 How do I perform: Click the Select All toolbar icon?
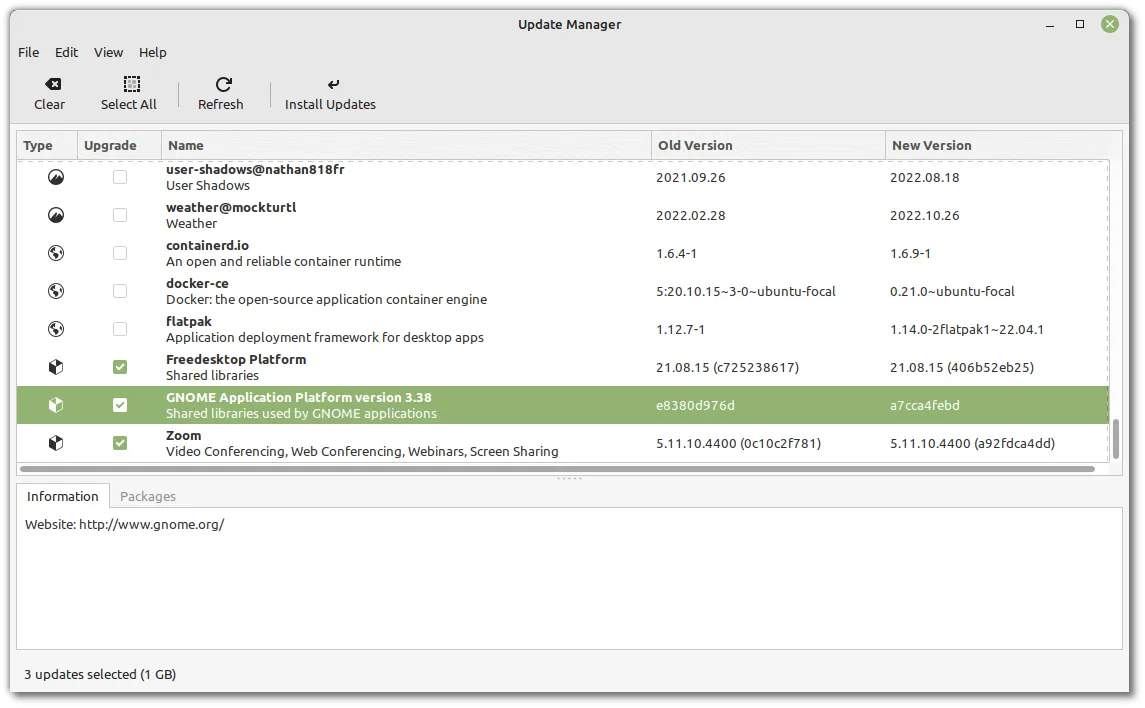[129, 85]
